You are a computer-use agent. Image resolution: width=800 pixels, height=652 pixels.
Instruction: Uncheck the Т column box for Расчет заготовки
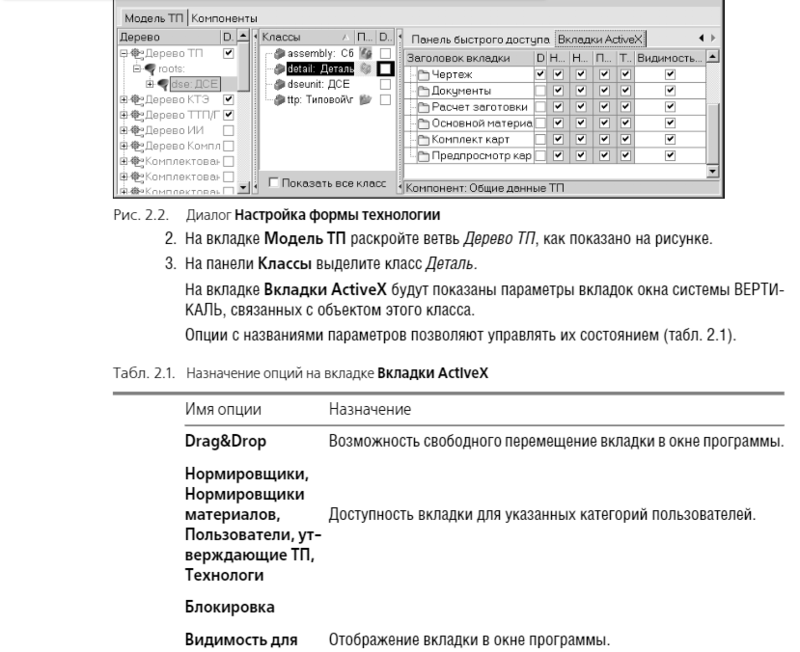click(626, 107)
